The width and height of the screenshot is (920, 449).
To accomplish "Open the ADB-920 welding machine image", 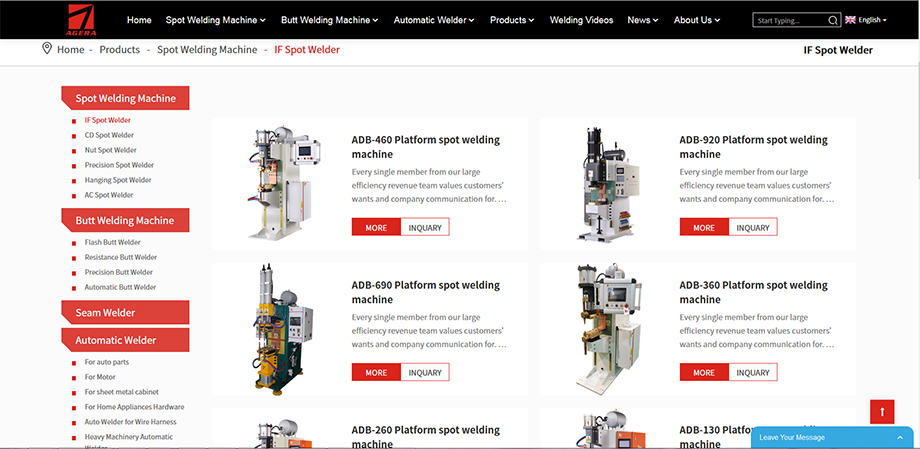I will [x=606, y=184].
